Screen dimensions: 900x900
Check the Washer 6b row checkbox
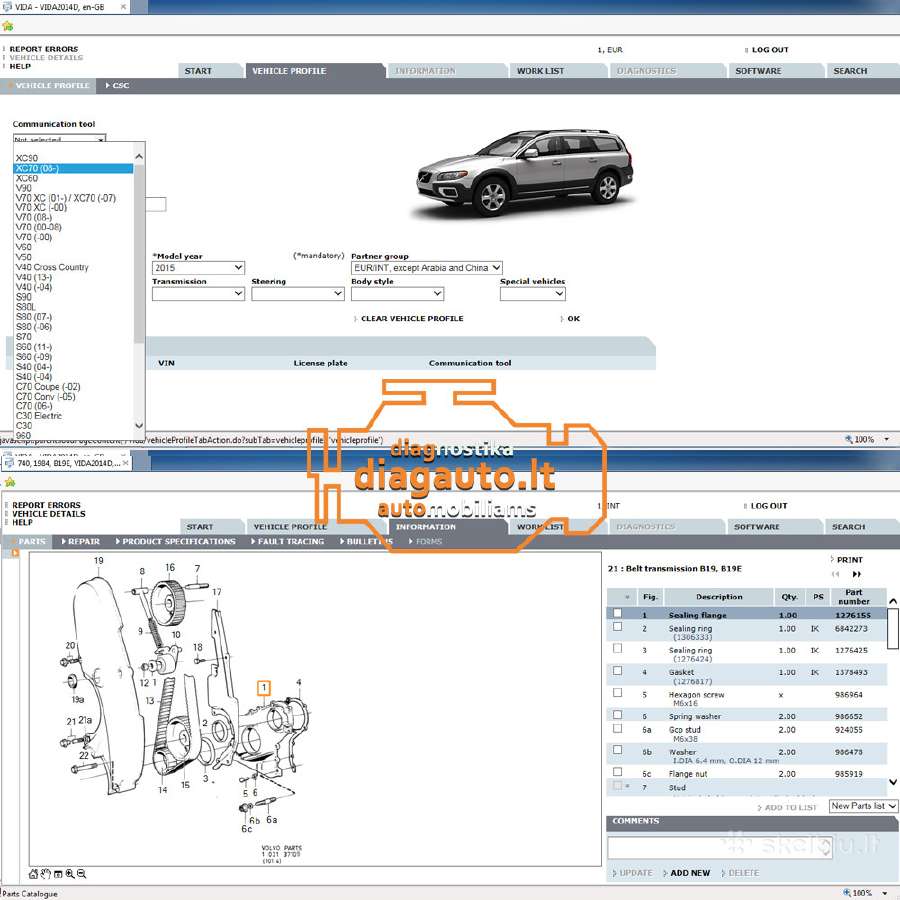pos(618,750)
